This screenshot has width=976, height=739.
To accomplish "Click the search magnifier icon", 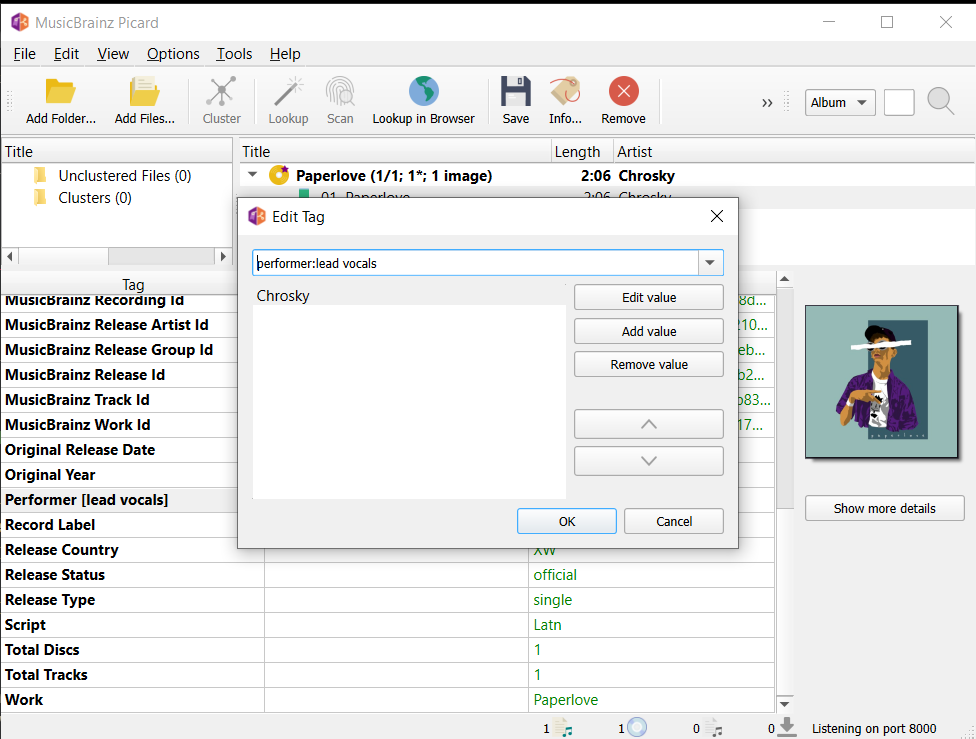I will point(940,101).
